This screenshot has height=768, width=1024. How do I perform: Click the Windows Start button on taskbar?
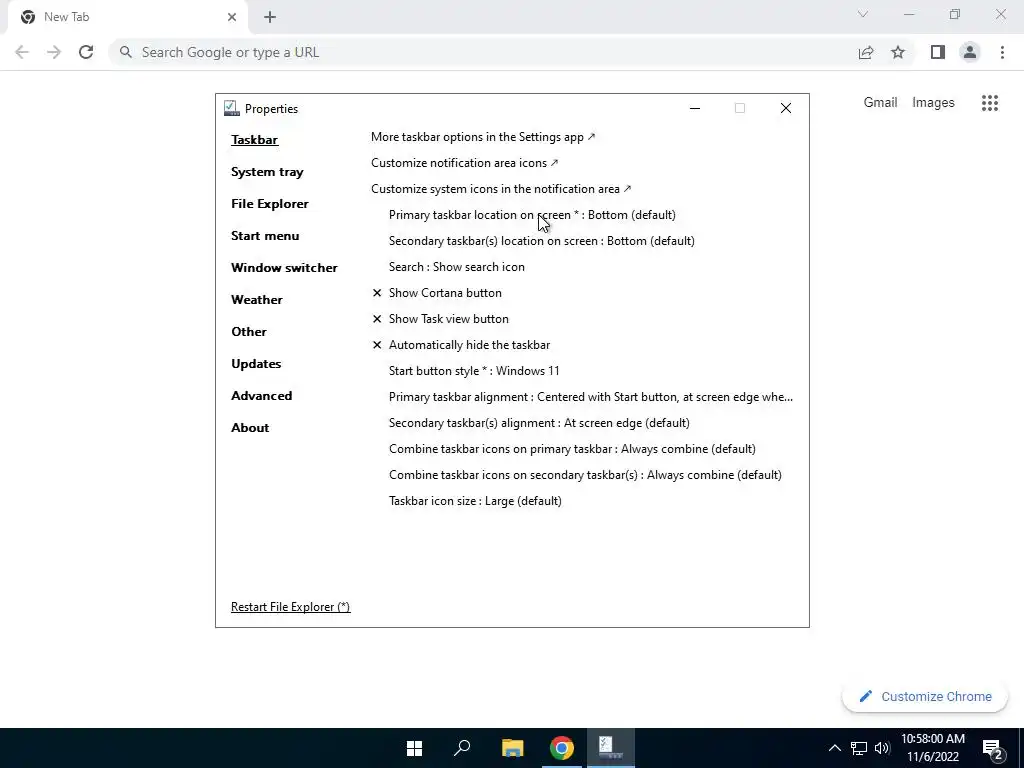pyautogui.click(x=414, y=748)
